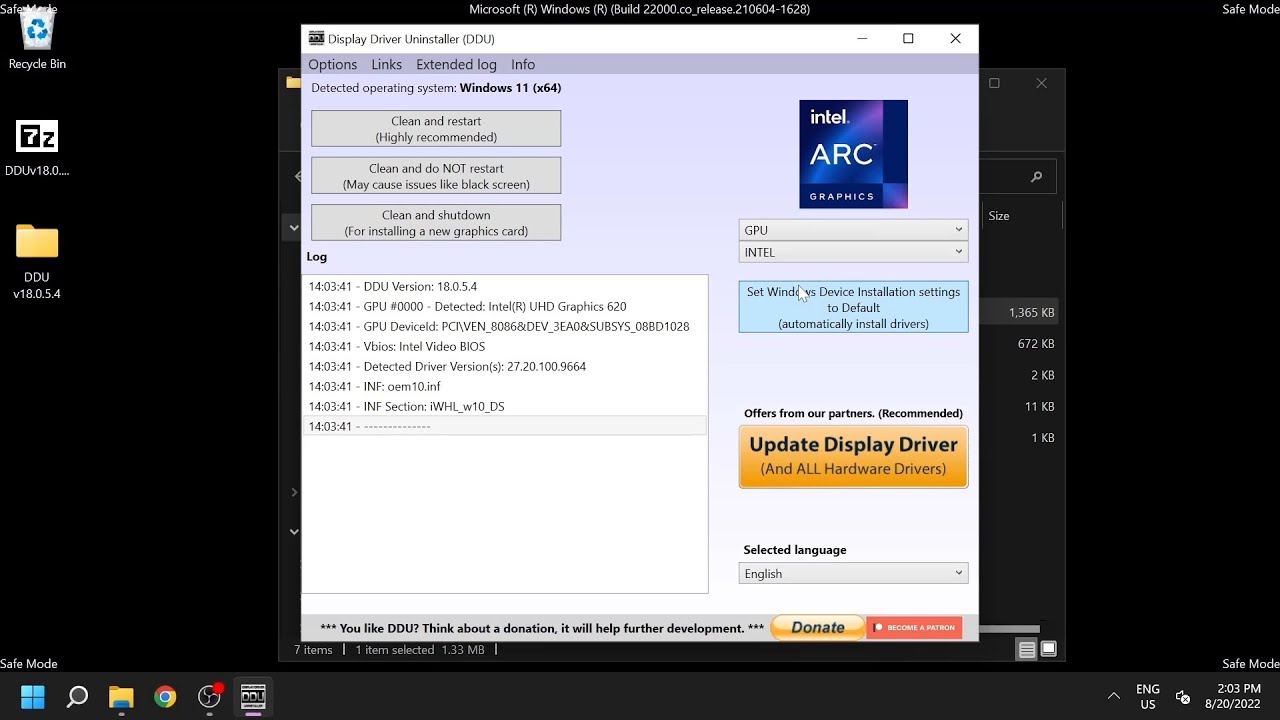The width and height of the screenshot is (1280, 720).
Task: Select the INF Section iWHL_w10_DS log line
Action: click(505, 406)
